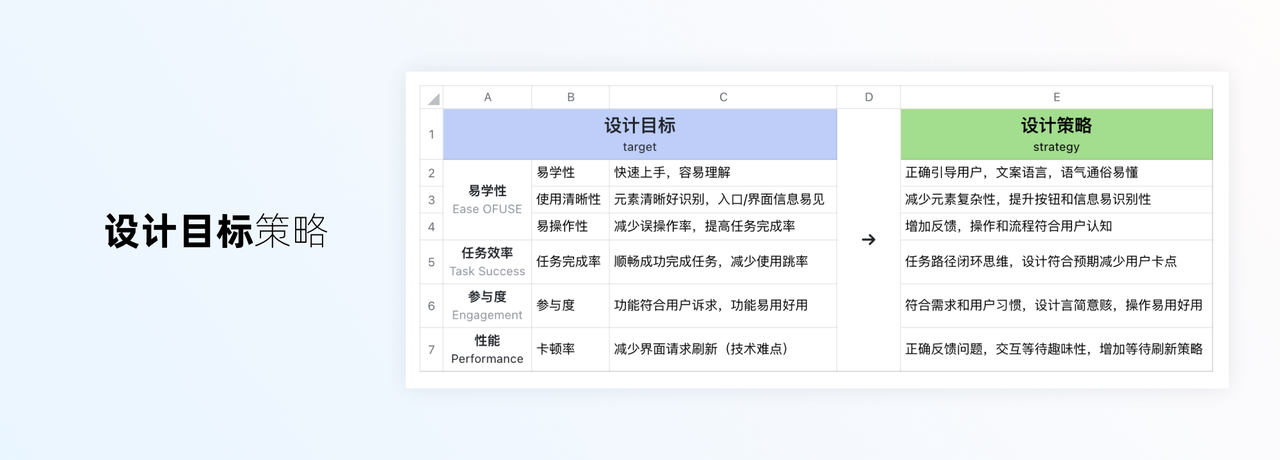Viewport: 1280px width, 460px height.
Task: Click cell 卡顿率
Action: 570,349
